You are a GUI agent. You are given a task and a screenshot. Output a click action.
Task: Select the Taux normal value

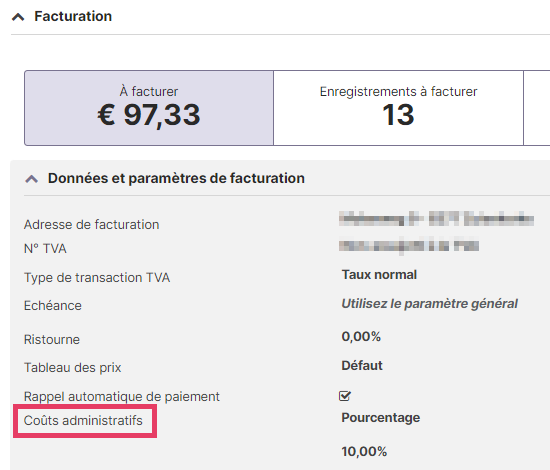coord(379,275)
